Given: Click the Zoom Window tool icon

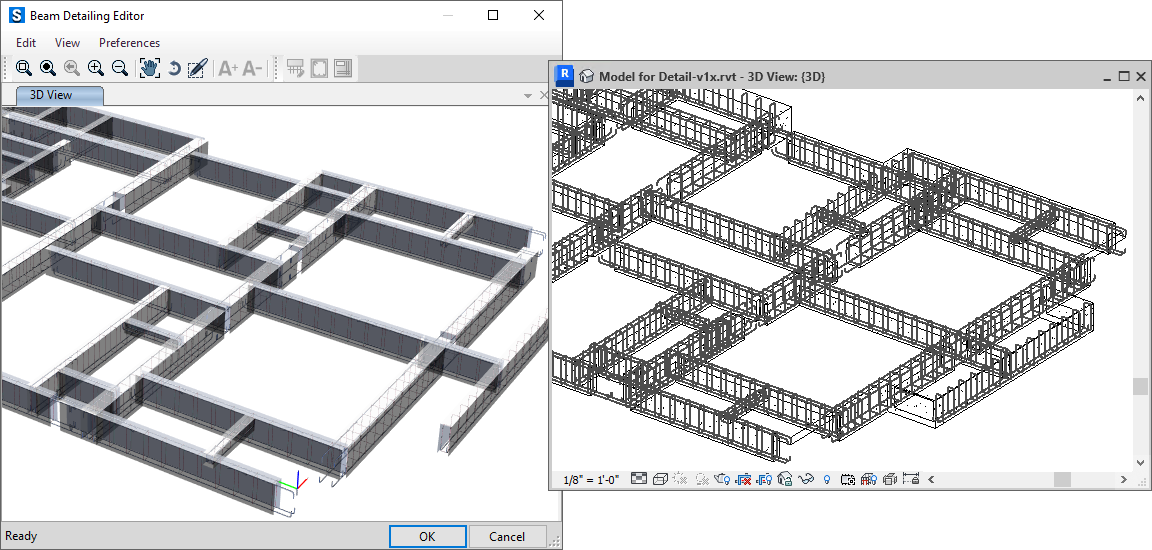Looking at the screenshot, I should pos(24,68).
